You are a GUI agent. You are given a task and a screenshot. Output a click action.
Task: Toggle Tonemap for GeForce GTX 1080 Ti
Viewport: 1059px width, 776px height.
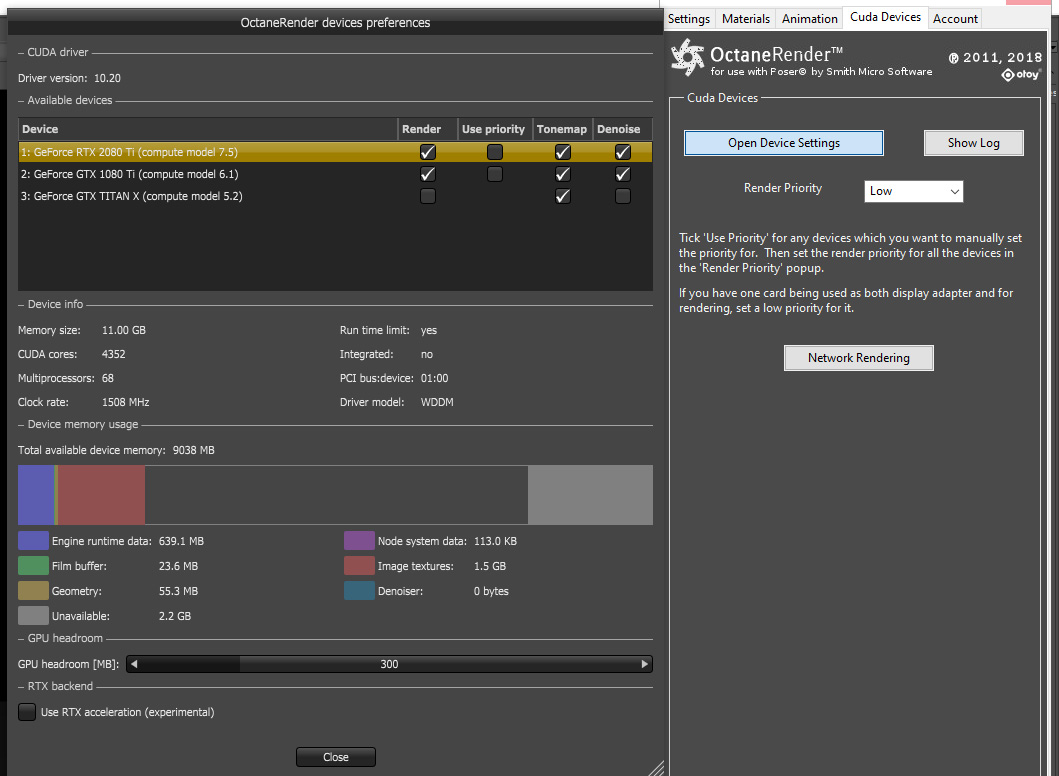[x=563, y=174]
